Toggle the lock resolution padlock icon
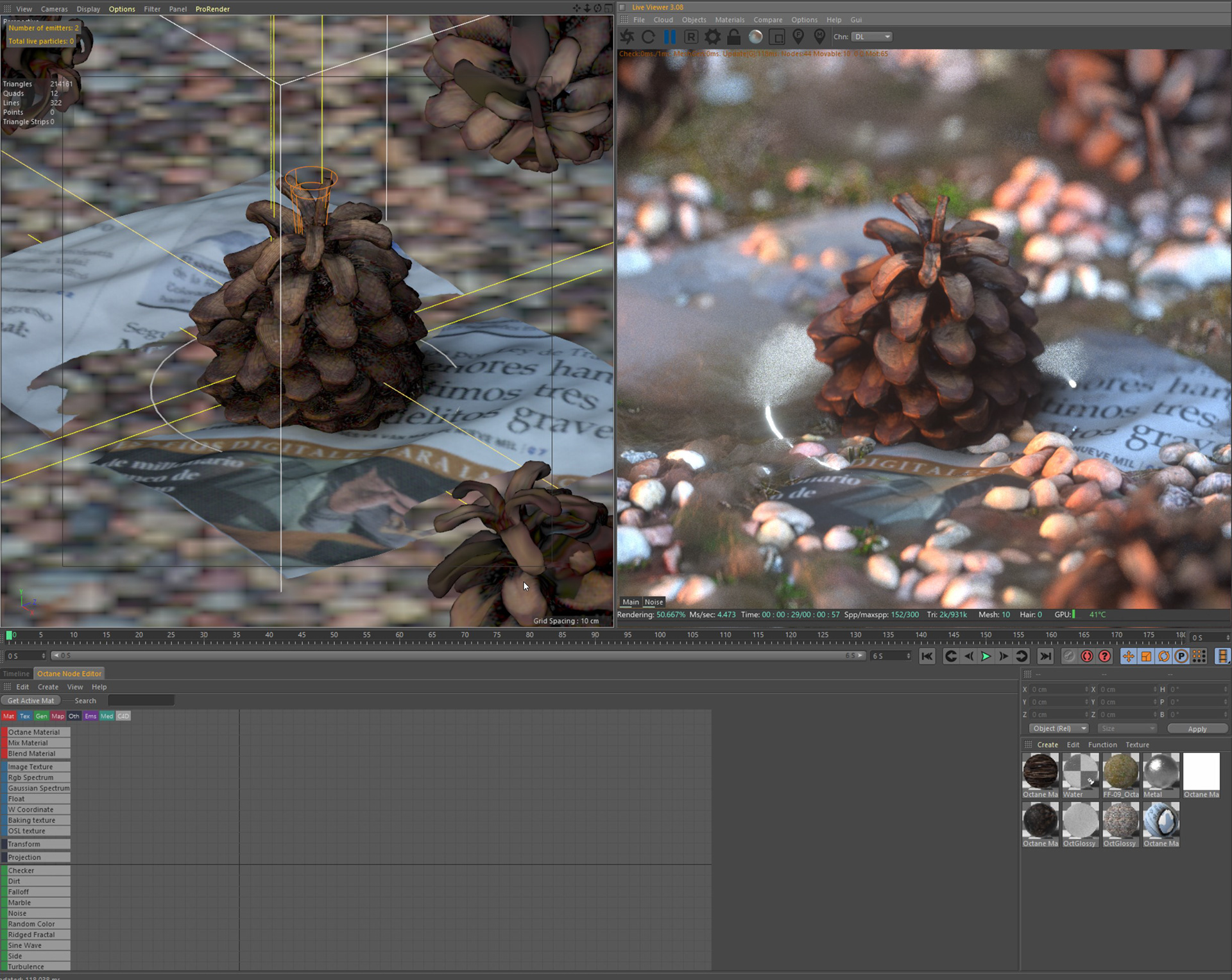Viewport: 1232px width, 980px height. coord(734,37)
